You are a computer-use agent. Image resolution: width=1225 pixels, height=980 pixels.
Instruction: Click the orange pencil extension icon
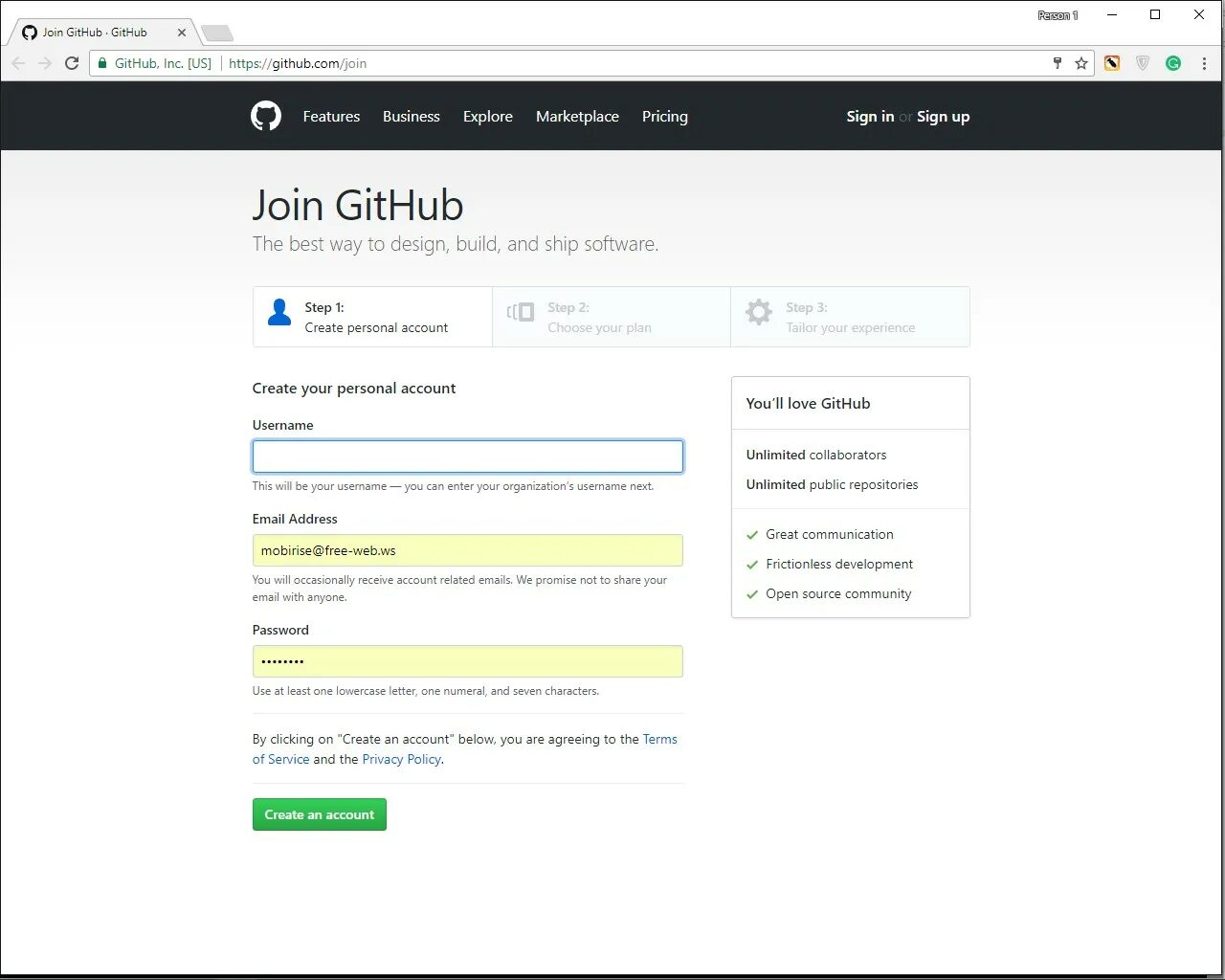(1112, 63)
